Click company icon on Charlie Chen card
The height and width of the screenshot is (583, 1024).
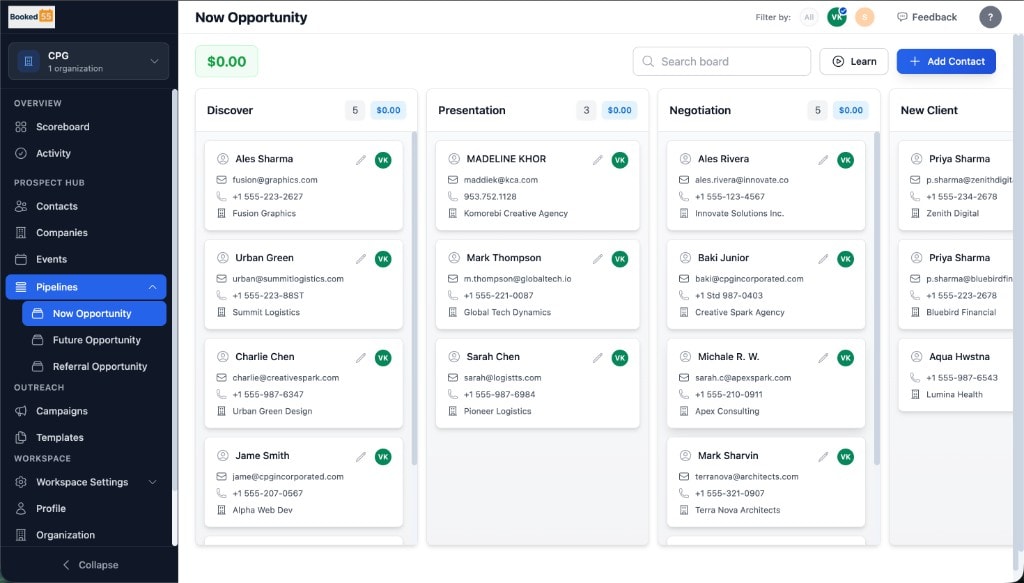221,411
